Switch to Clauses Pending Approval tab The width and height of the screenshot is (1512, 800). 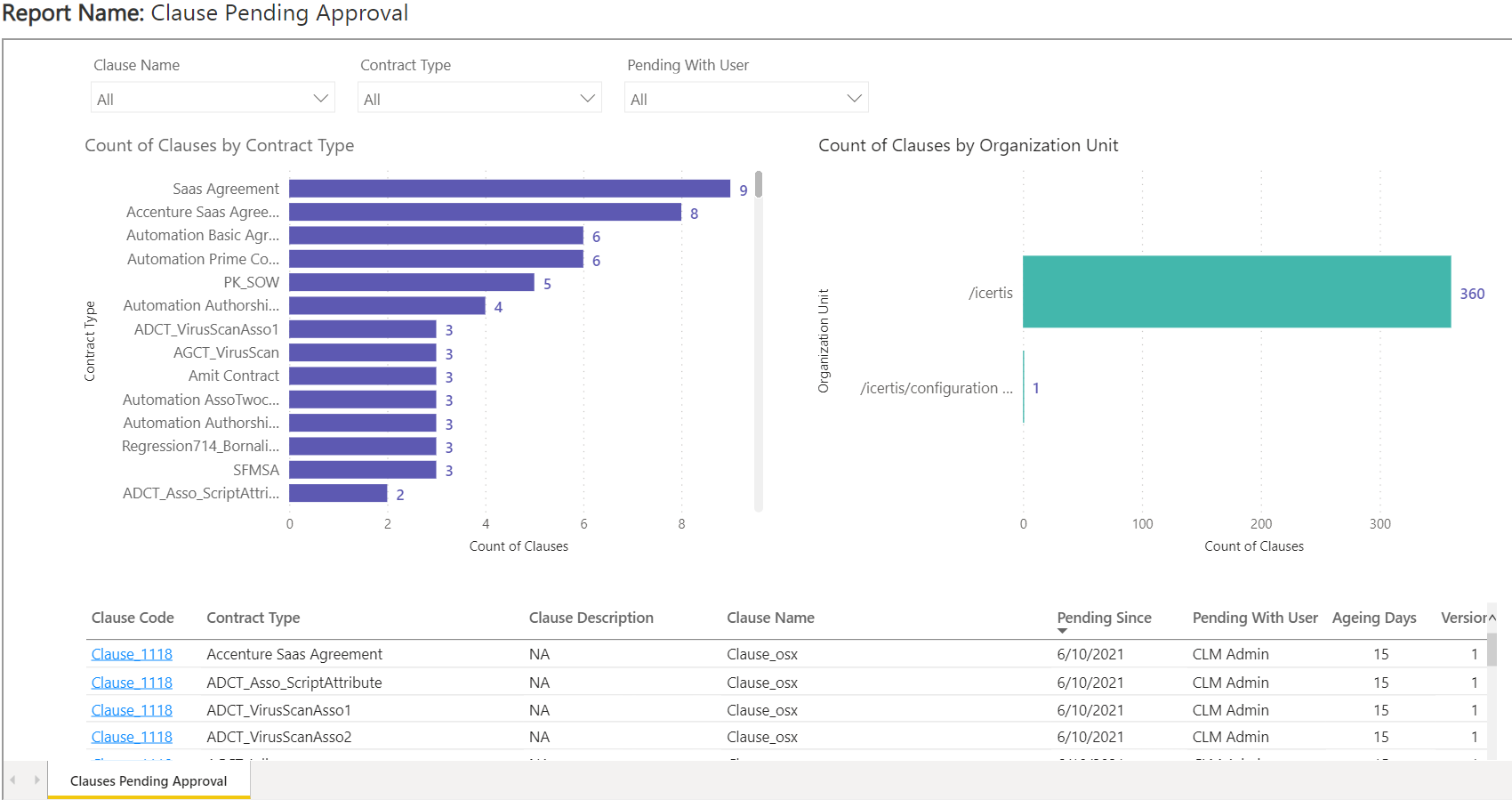click(149, 780)
